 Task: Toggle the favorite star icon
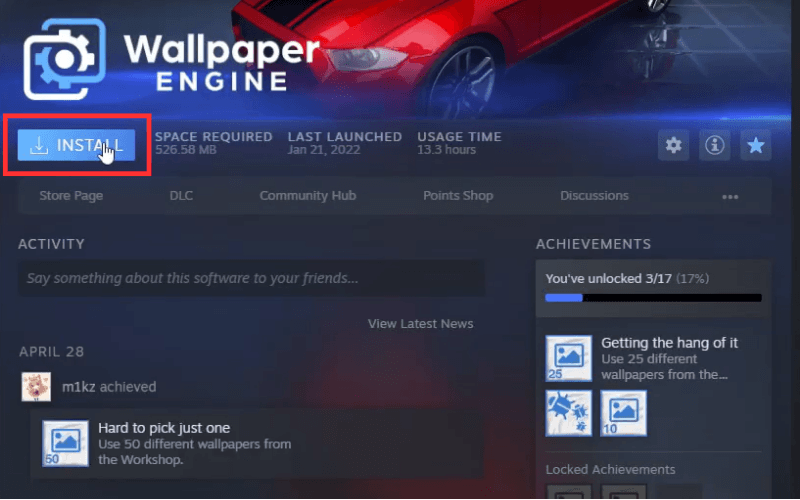(756, 145)
